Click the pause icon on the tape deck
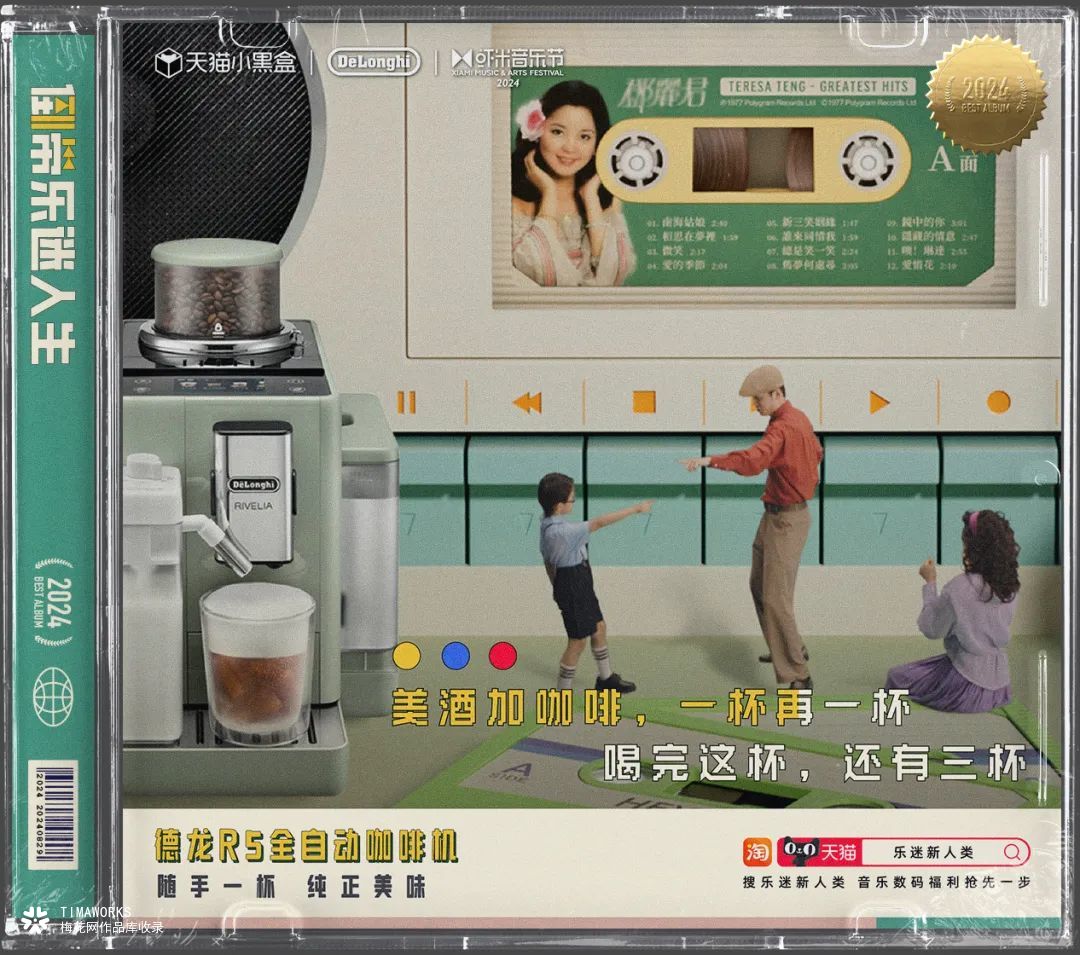This screenshot has height=955, width=1080. click(x=406, y=402)
